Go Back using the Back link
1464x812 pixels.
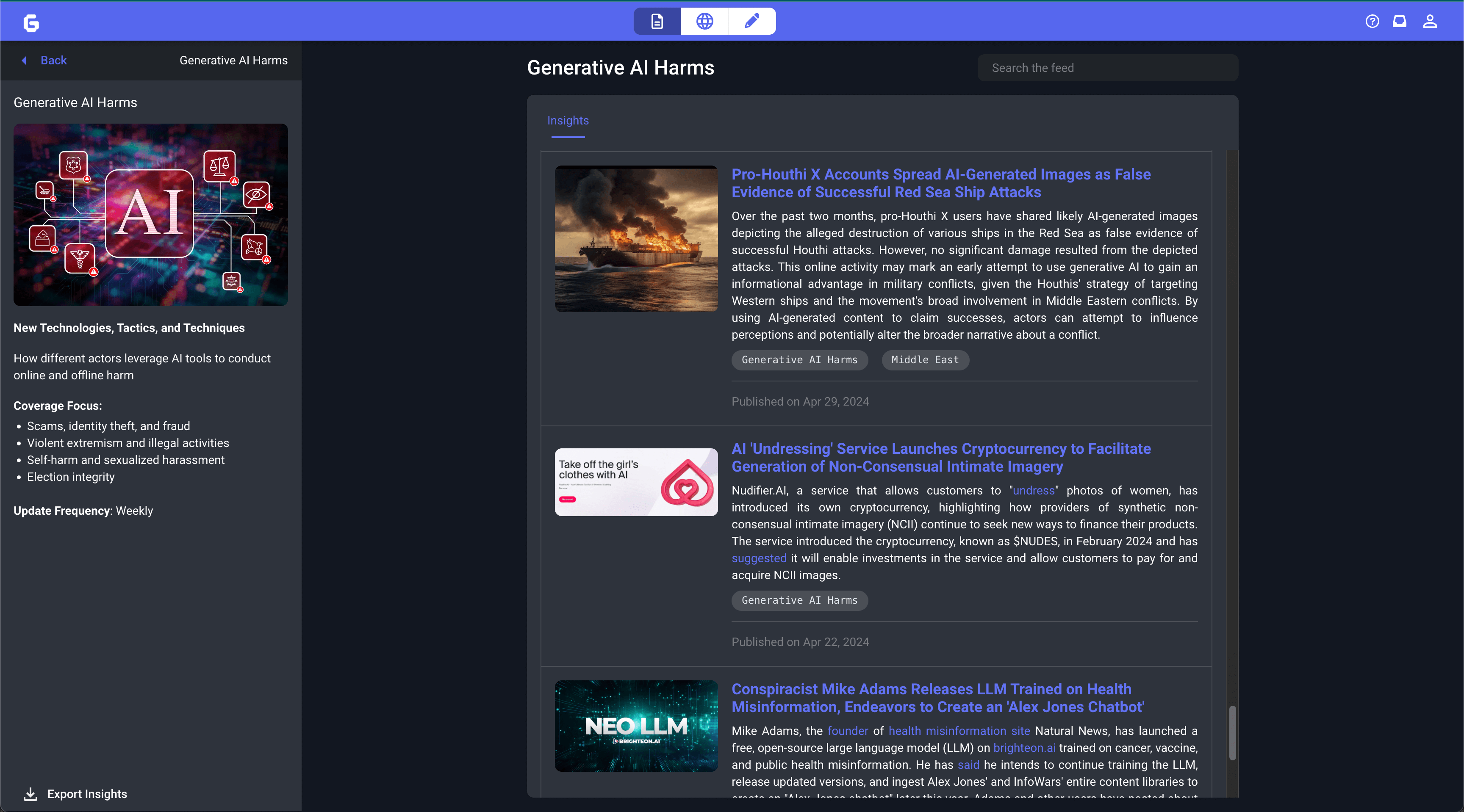(x=53, y=60)
